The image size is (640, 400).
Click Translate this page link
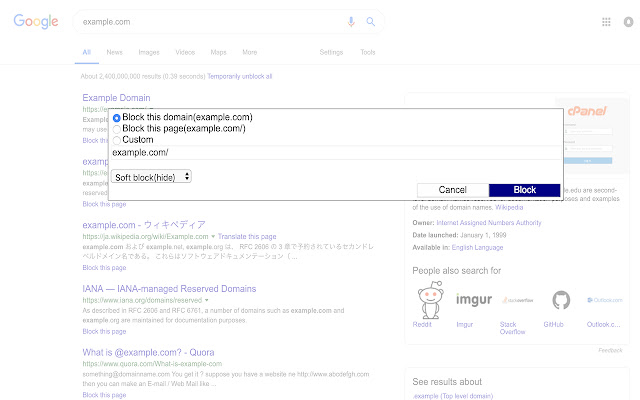coord(247,236)
